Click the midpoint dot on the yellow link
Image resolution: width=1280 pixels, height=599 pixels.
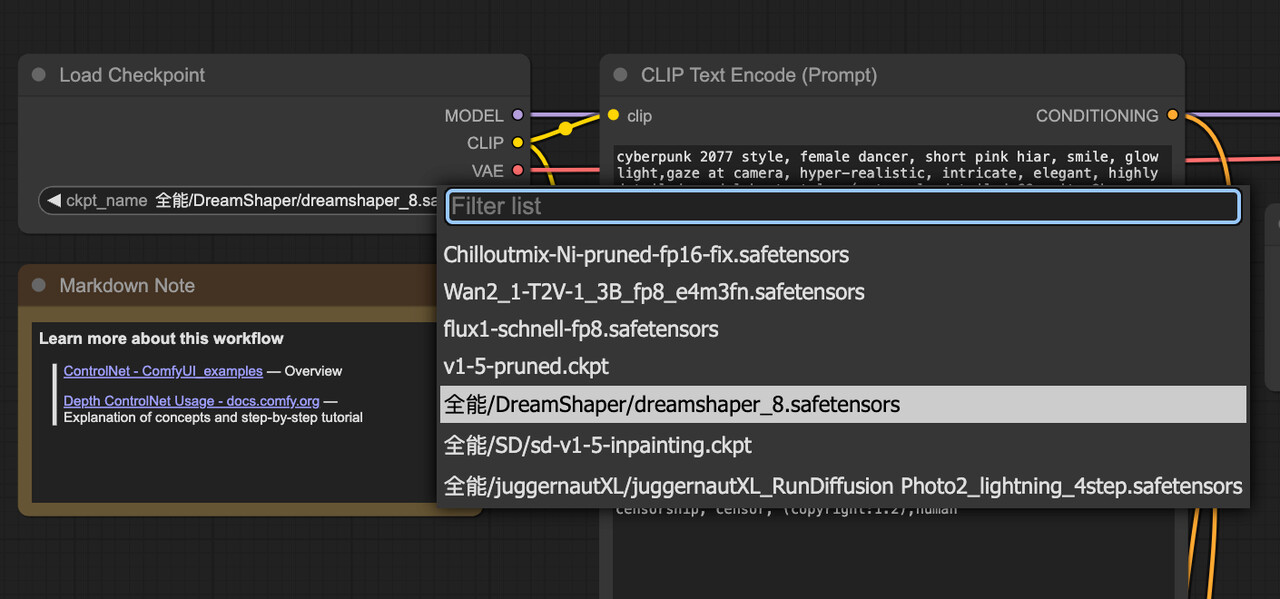[x=565, y=128]
